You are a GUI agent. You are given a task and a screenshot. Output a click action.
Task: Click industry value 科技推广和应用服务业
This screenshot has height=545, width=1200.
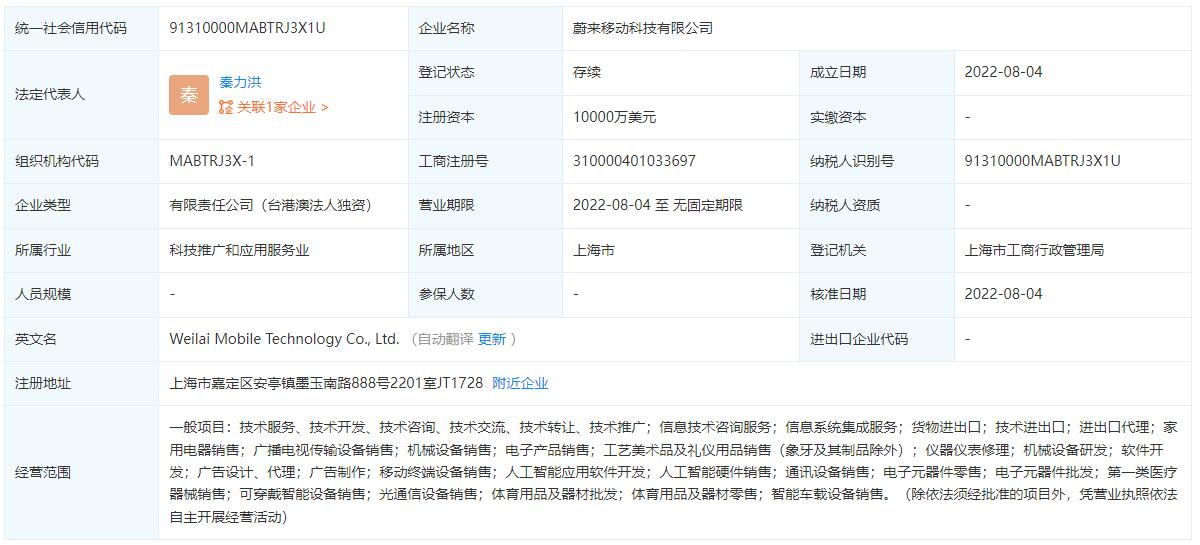[x=240, y=250]
